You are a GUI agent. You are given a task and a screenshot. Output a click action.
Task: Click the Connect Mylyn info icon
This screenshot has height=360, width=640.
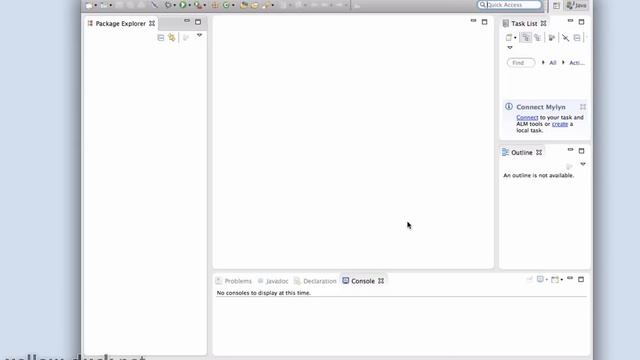[509, 107]
